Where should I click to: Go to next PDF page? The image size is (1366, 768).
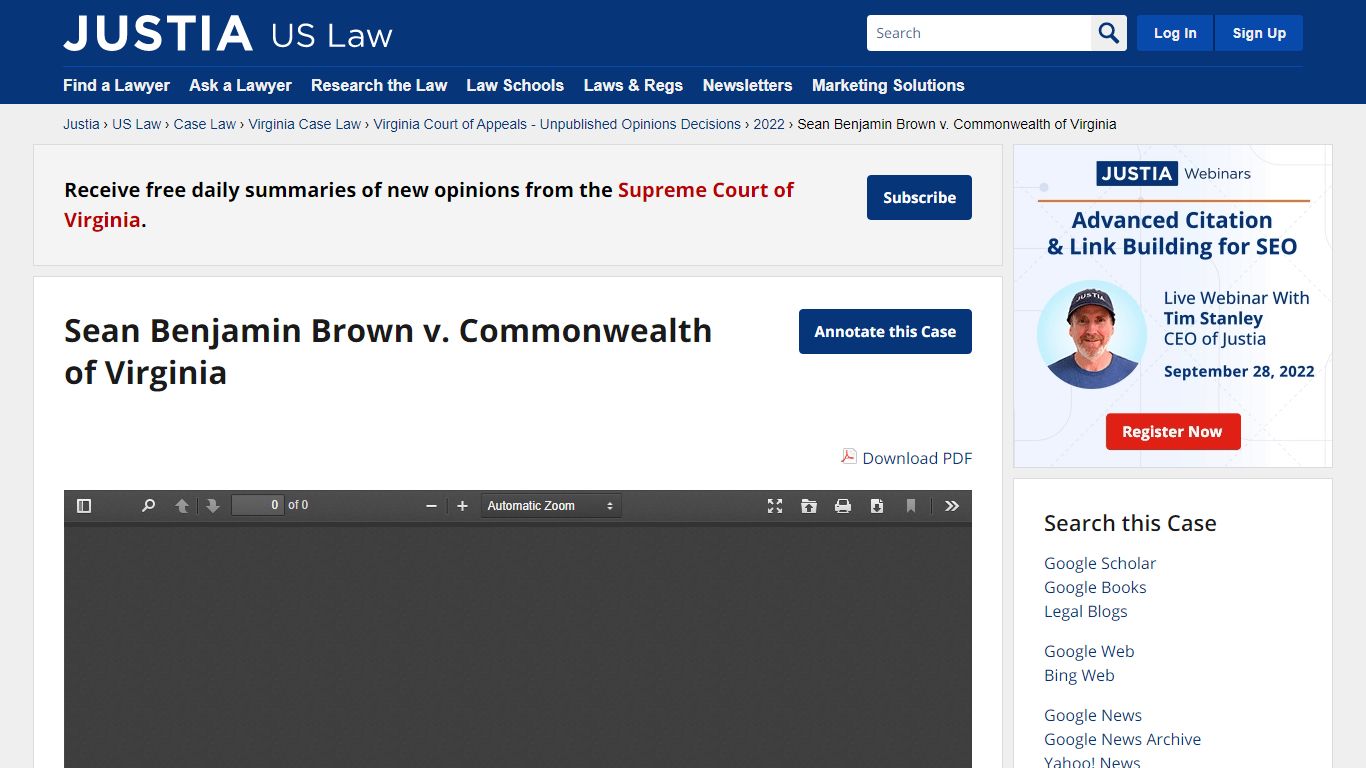point(212,506)
